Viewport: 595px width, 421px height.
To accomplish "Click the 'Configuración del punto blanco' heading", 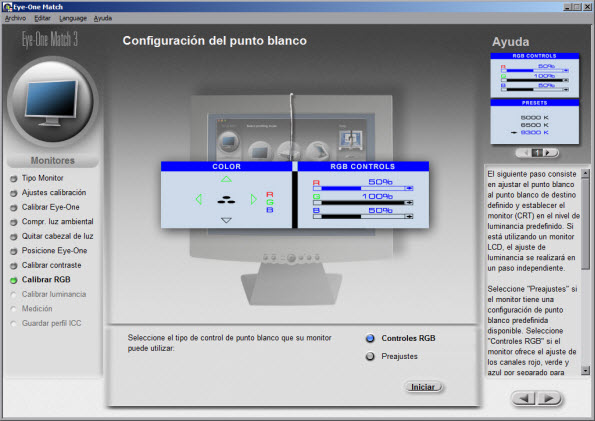I will click(x=214, y=41).
